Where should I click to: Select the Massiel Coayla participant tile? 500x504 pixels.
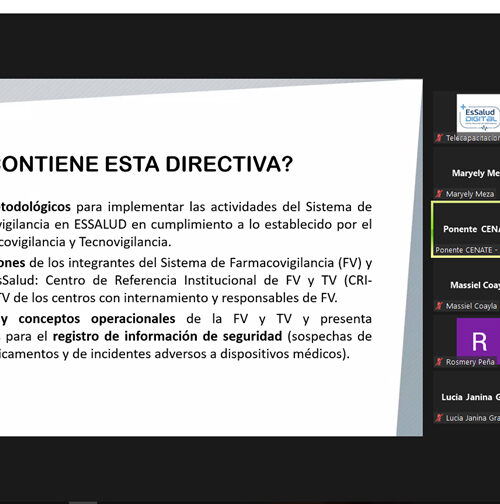click(466, 285)
